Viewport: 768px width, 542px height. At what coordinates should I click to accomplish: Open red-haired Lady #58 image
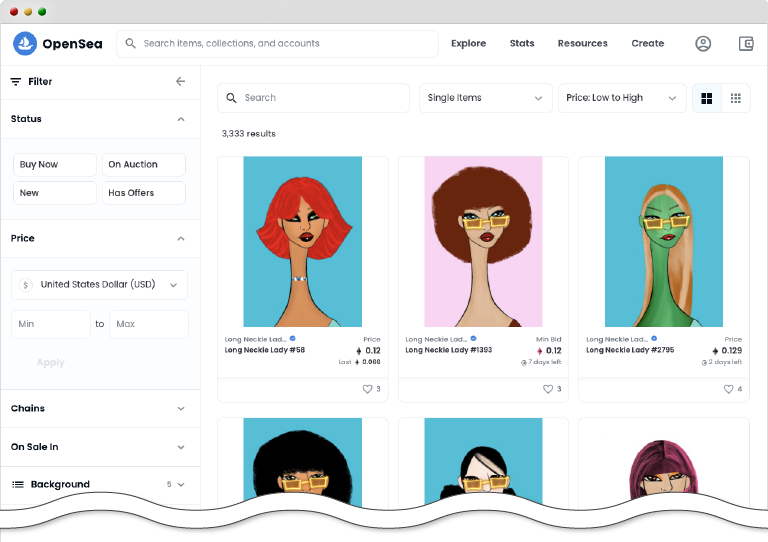303,241
